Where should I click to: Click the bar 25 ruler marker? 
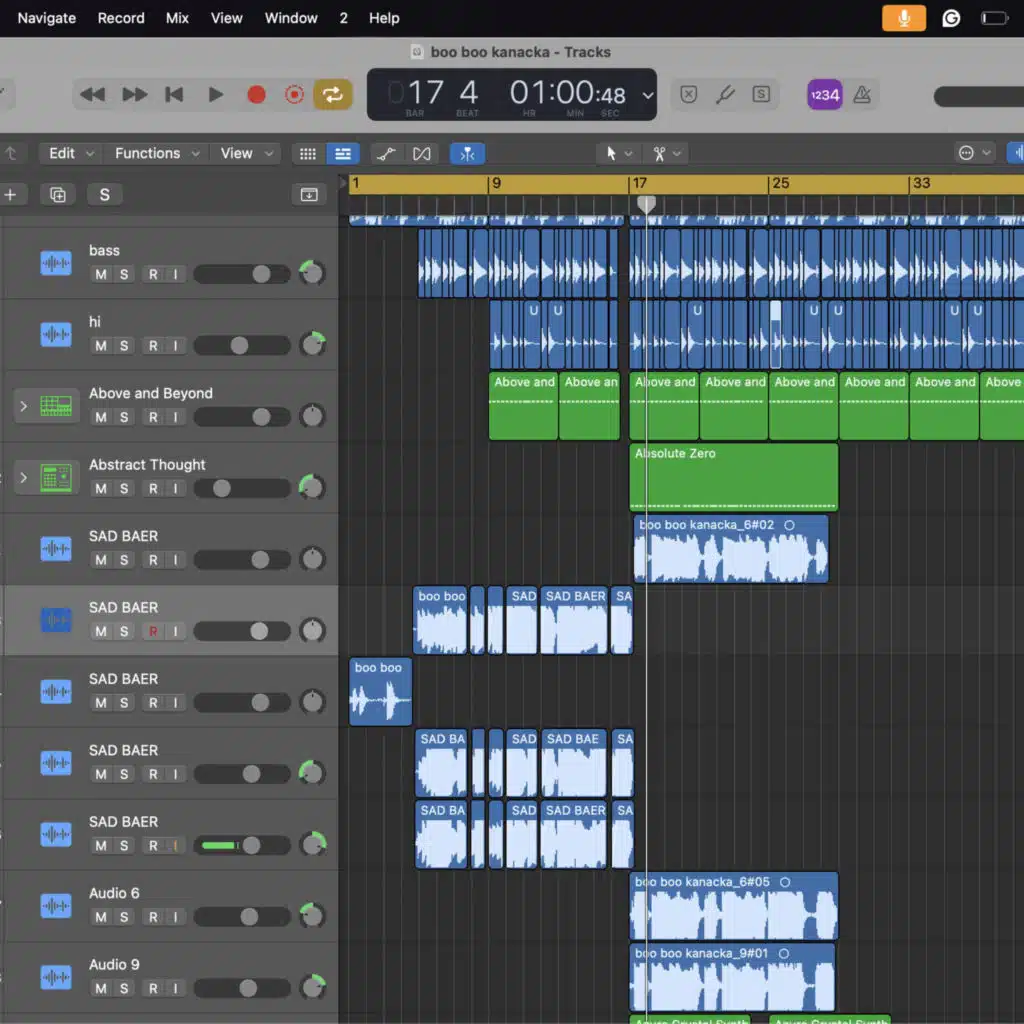tap(780, 184)
